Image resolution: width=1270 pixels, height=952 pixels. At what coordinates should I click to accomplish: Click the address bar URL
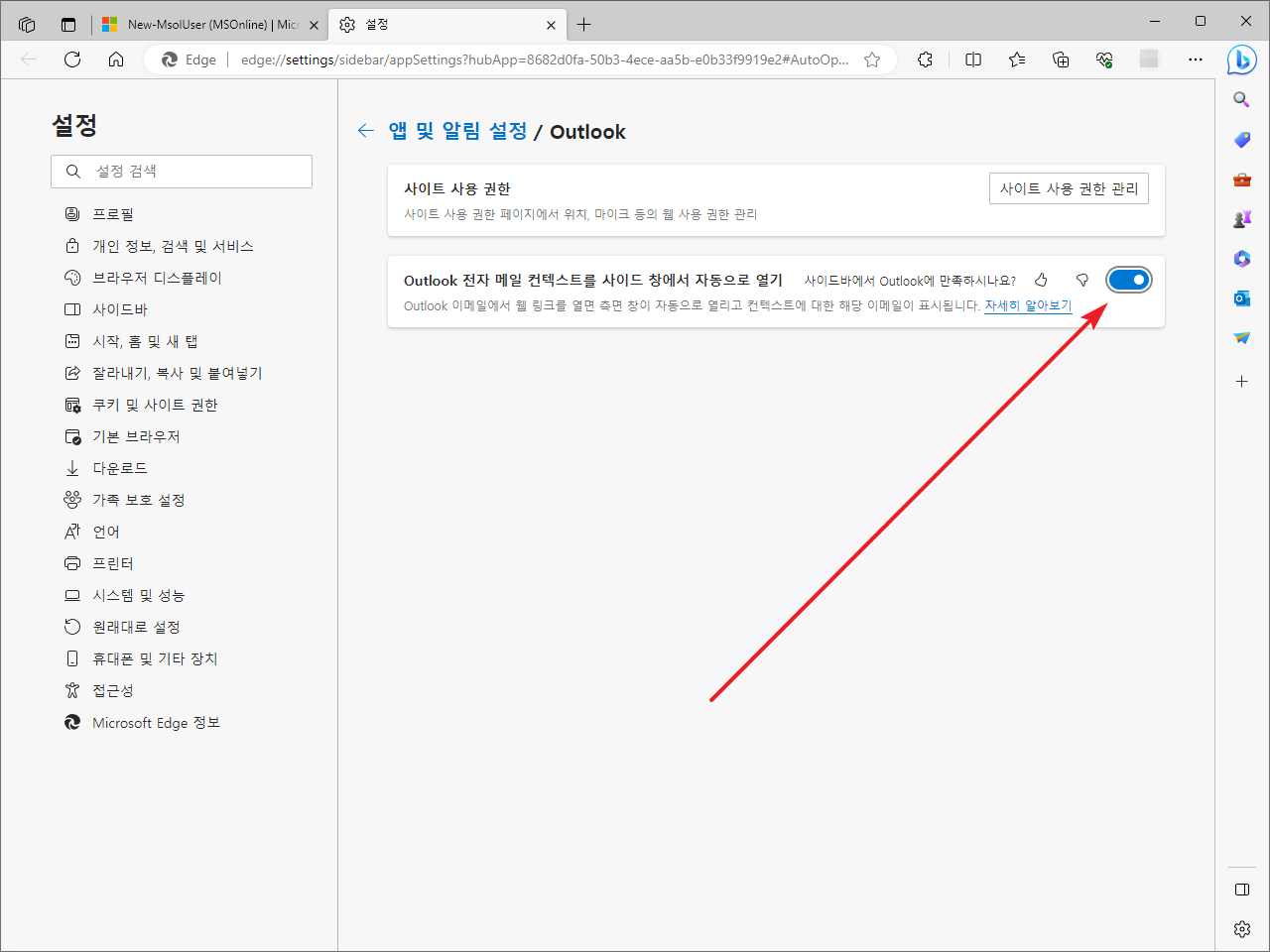[x=544, y=59]
